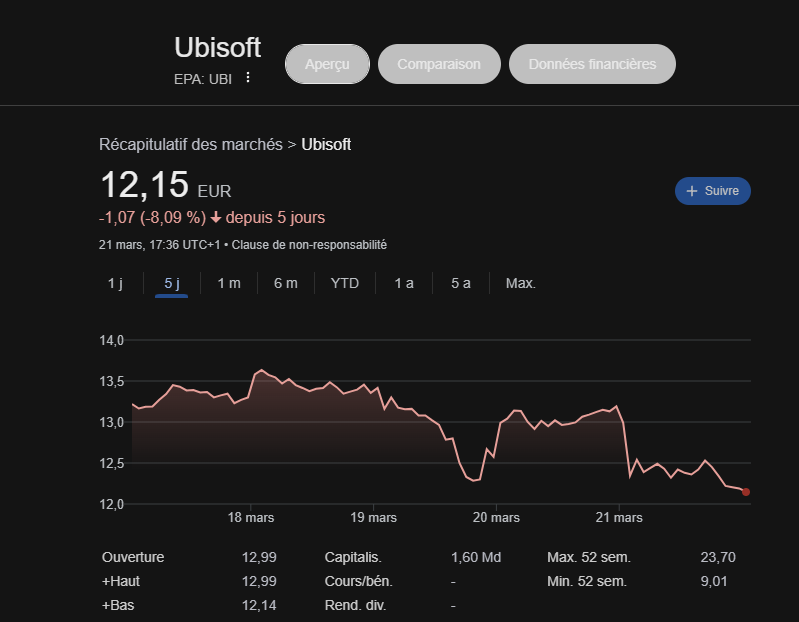Viewport: 799px width, 622px height.
Task: Select the Aperçu tab
Action: click(x=327, y=64)
